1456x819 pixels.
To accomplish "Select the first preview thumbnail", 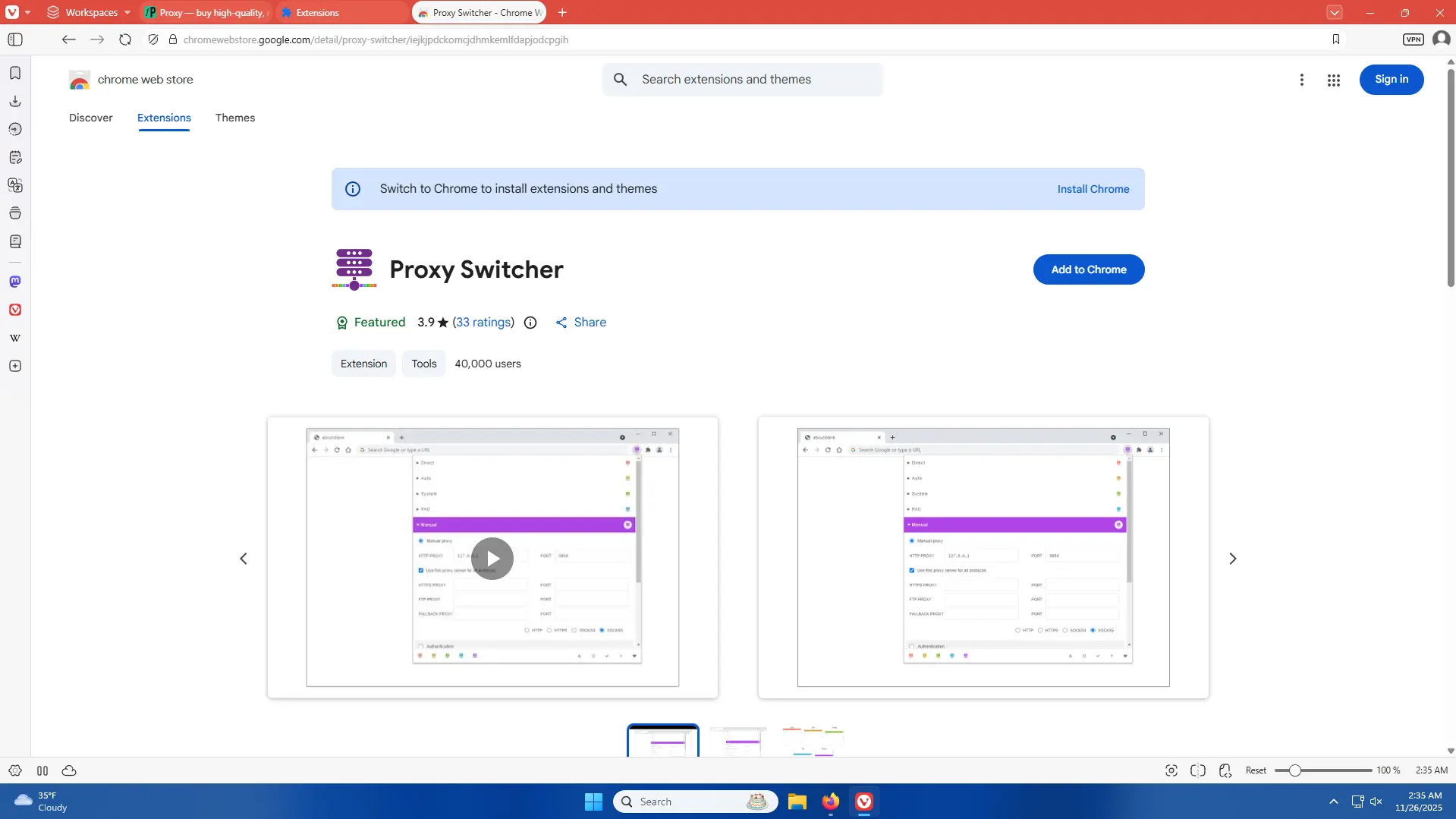I will click(663, 741).
